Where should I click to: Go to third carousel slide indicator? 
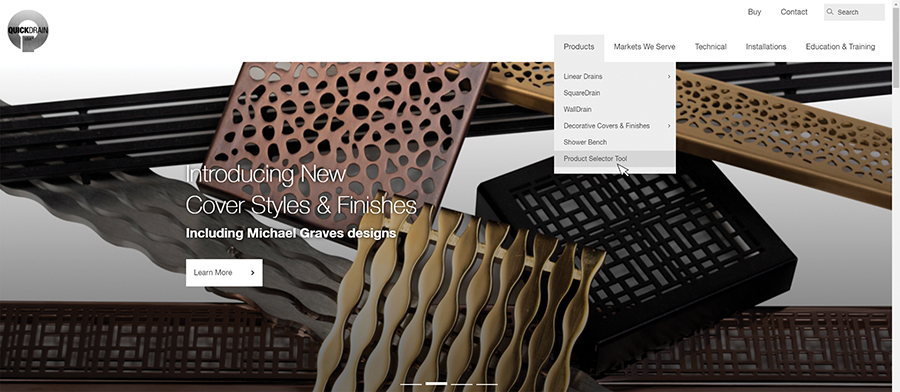pyautogui.click(x=461, y=384)
